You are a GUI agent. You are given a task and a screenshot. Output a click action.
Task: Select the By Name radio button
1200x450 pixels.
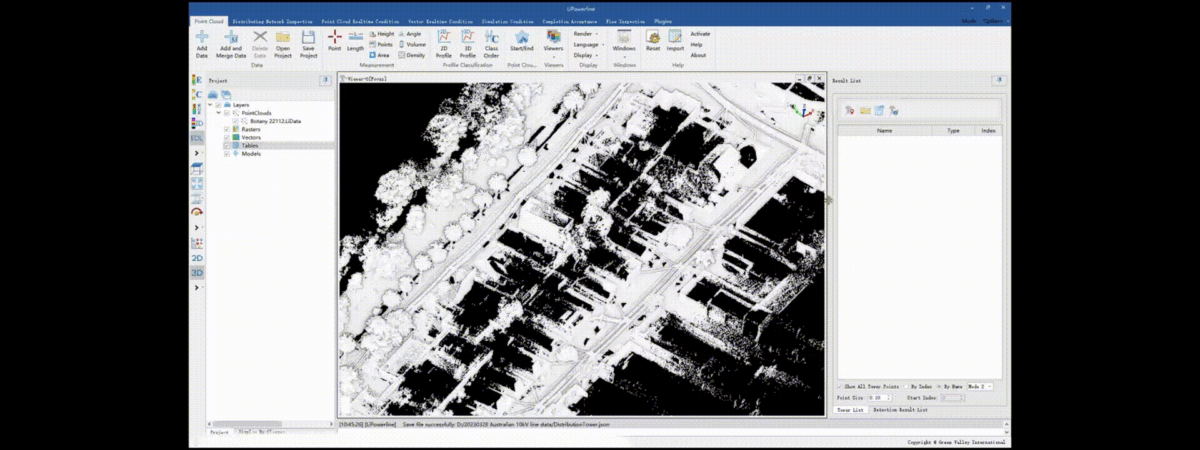[939, 386]
